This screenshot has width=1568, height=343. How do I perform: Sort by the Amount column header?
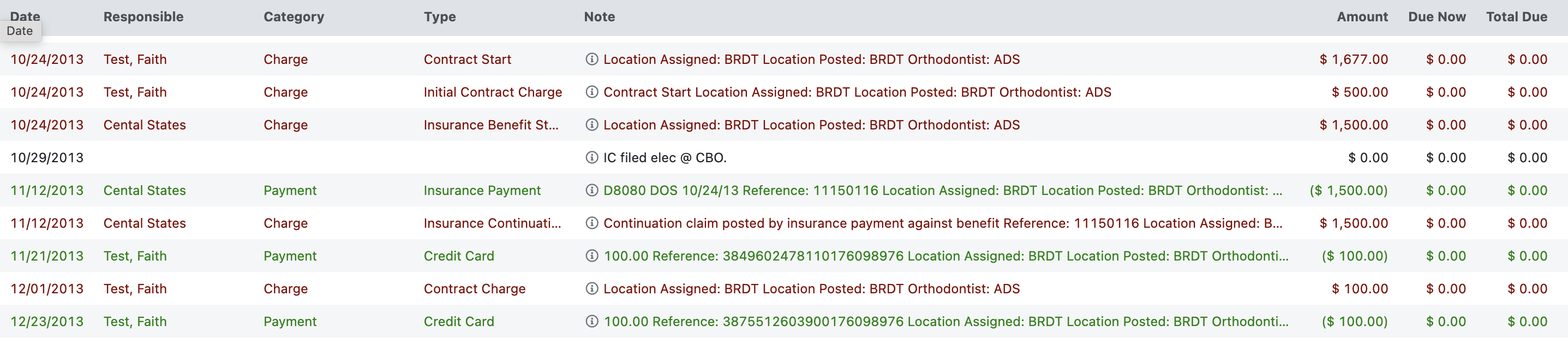click(1362, 17)
